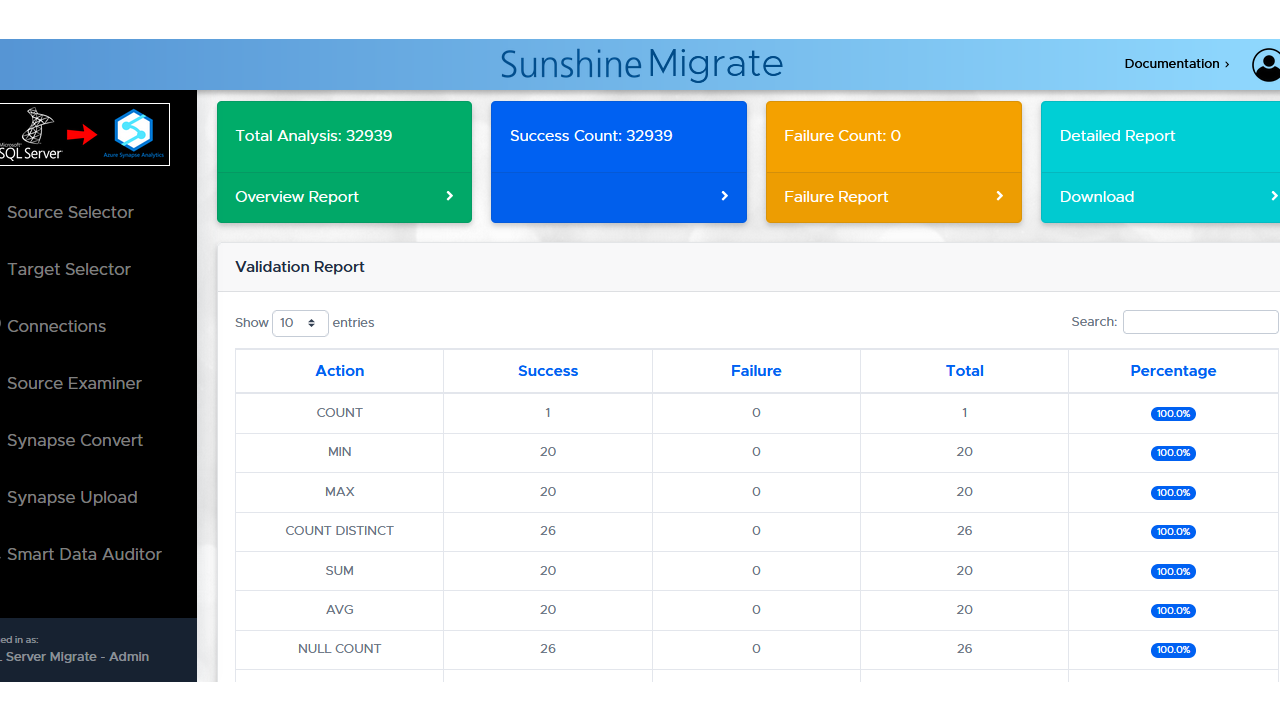Open the Documentation menu

click(x=1177, y=63)
